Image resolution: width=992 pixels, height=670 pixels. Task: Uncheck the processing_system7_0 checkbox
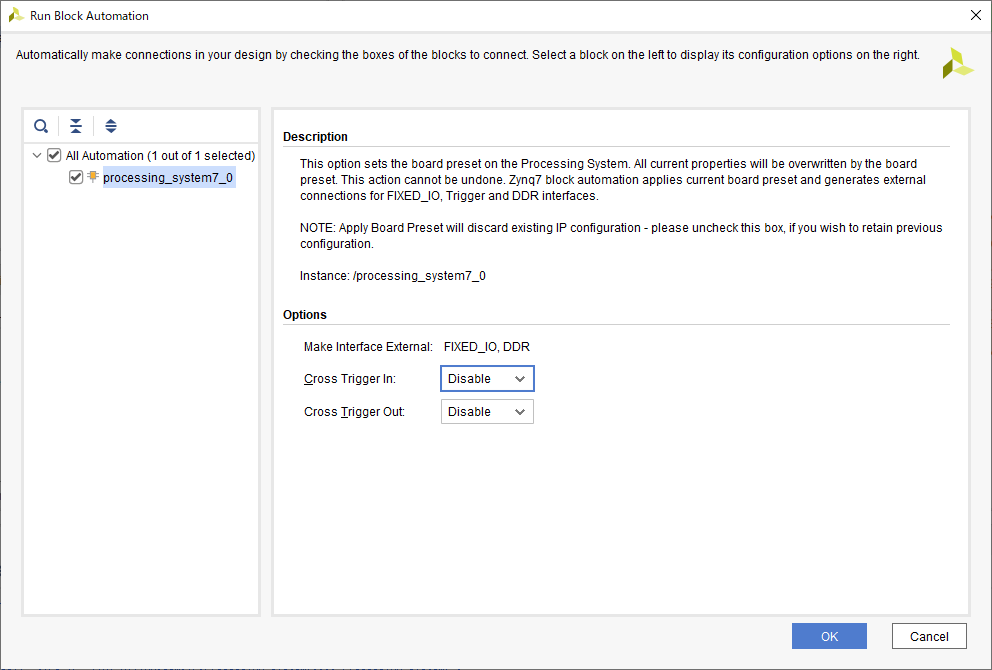point(76,177)
